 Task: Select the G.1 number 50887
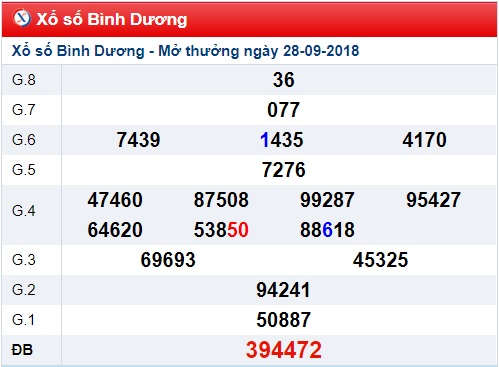283,320
